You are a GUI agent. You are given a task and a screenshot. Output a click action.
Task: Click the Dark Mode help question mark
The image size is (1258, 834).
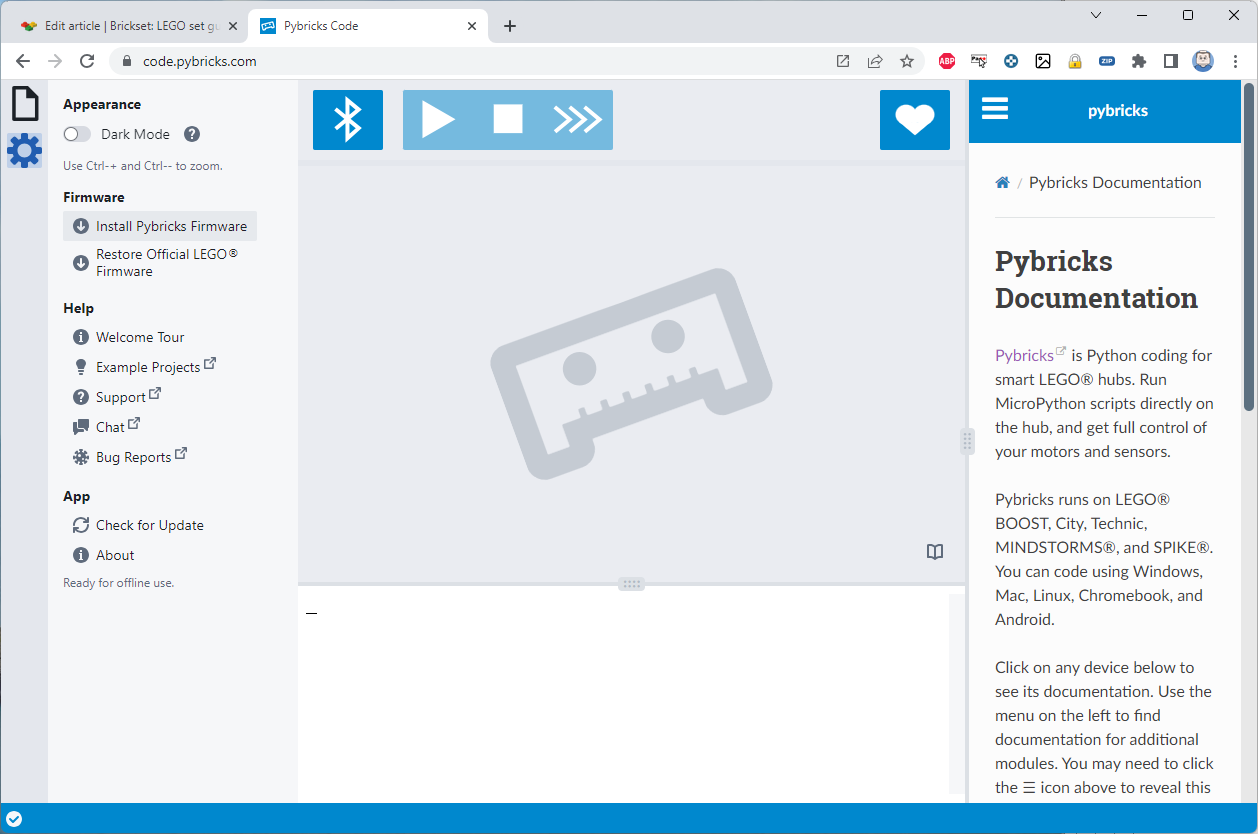click(x=192, y=134)
